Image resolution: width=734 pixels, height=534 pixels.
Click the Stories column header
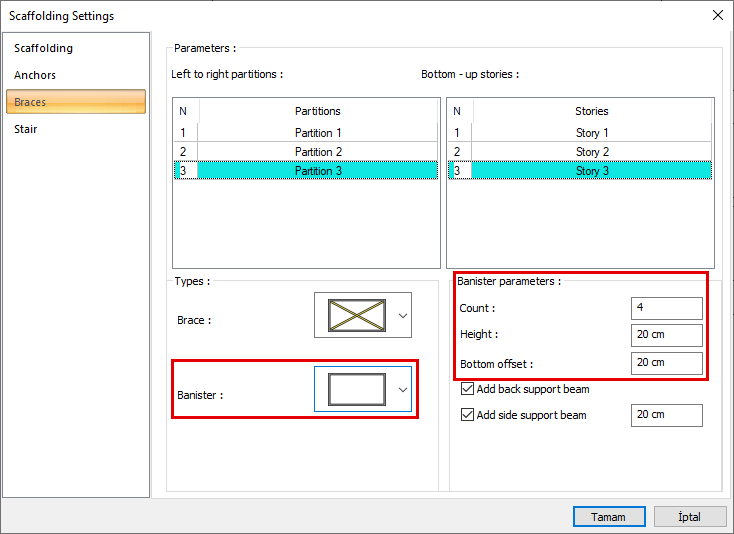[592, 111]
